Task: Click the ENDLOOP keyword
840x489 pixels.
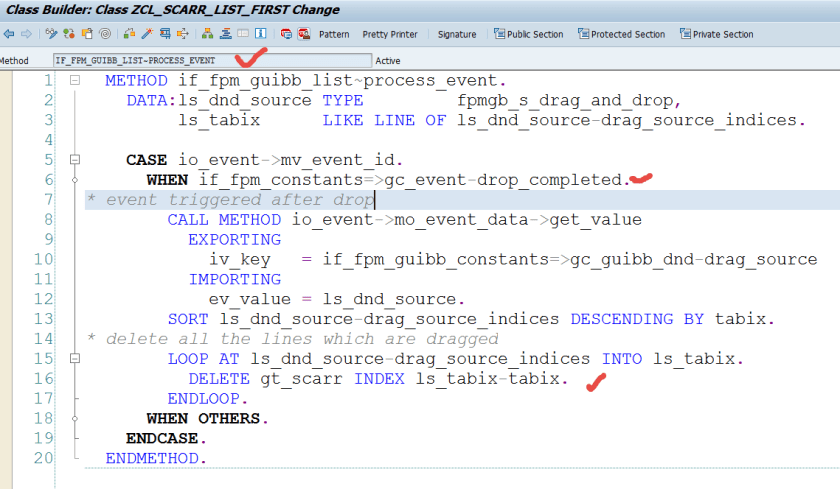Action: click(204, 398)
